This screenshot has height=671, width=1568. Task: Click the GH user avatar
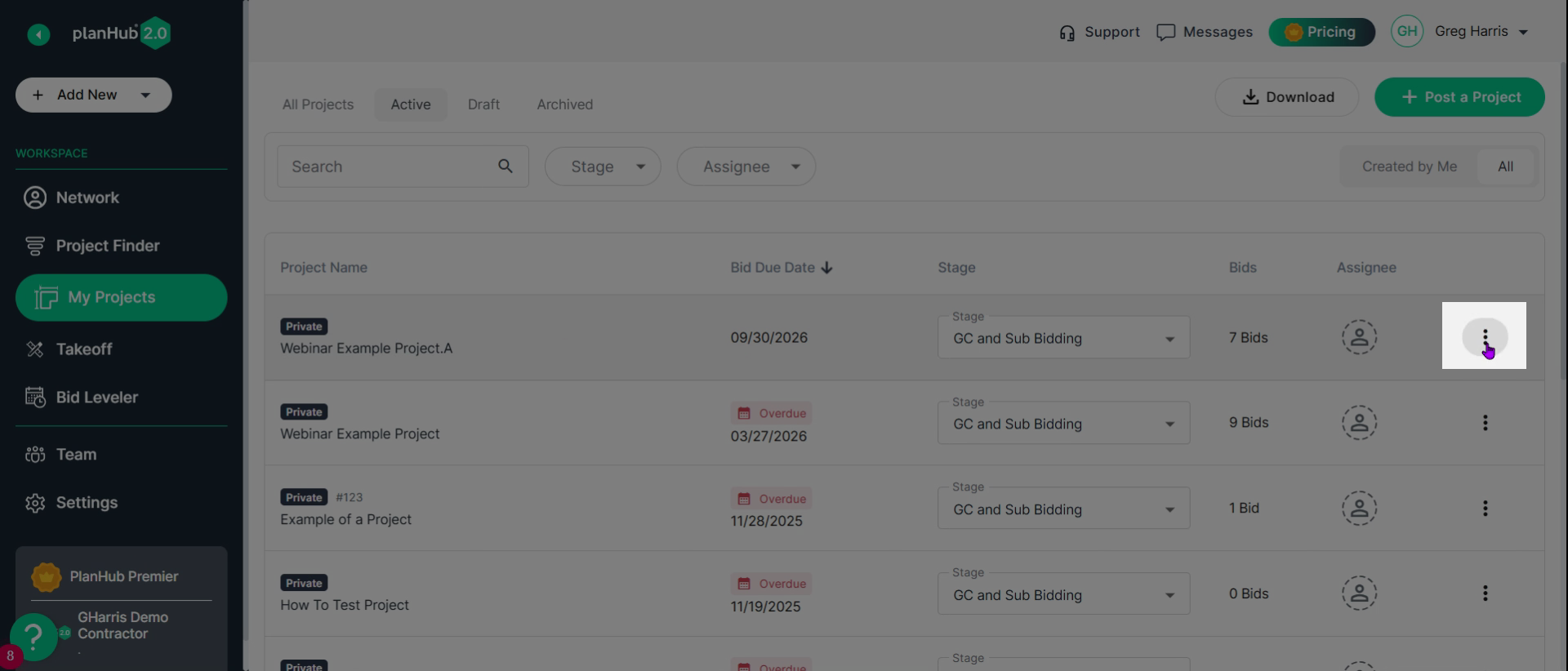click(1407, 31)
